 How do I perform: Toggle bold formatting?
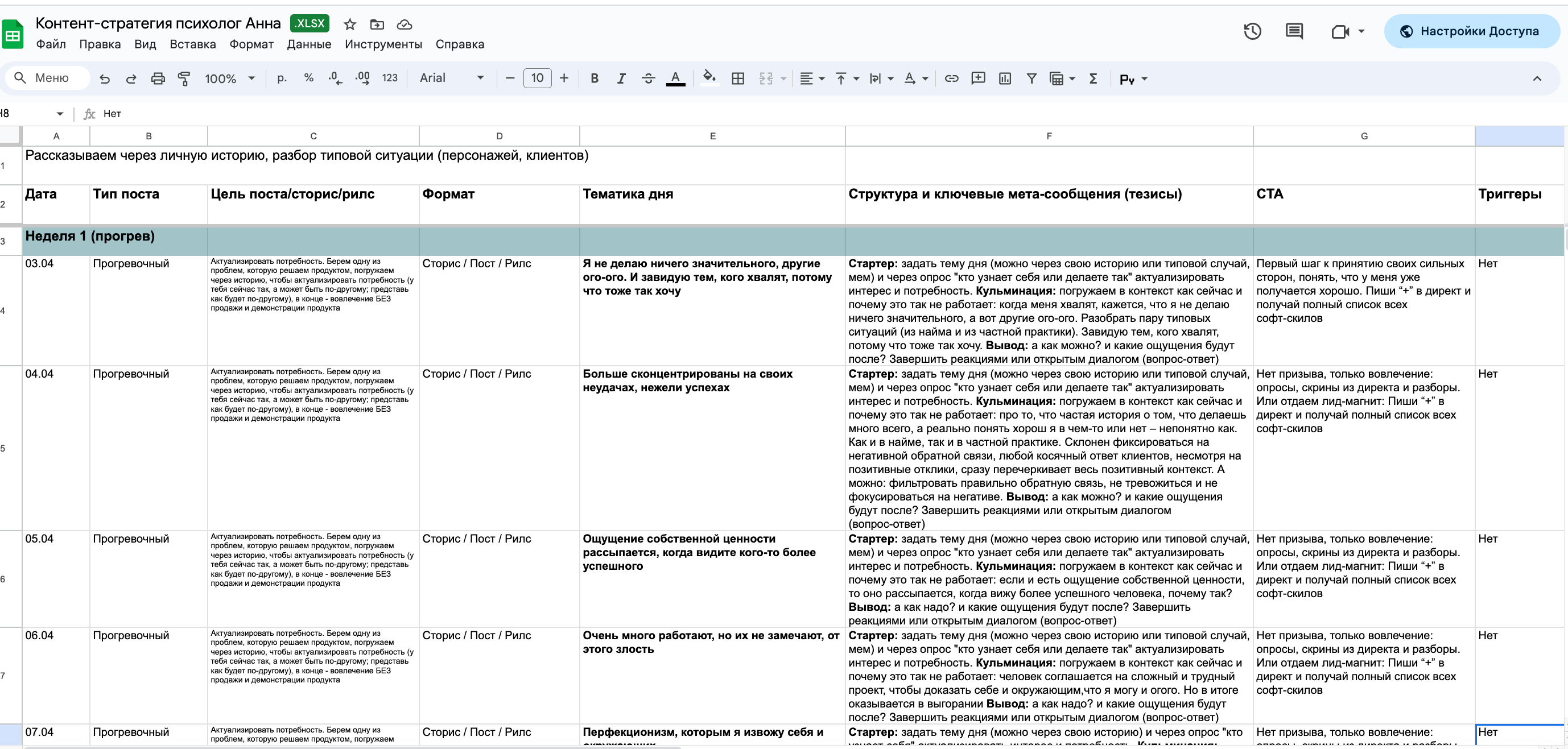click(x=595, y=78)
